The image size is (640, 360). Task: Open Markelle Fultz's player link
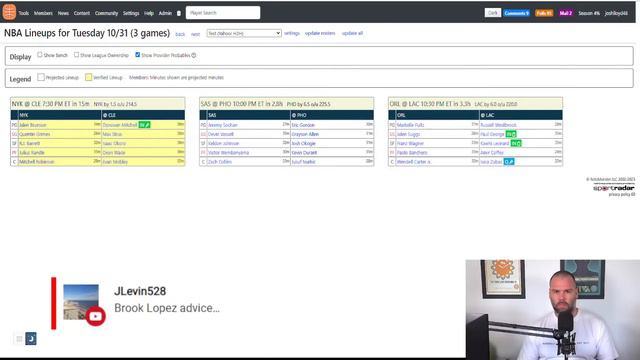[x=411, y=125]
